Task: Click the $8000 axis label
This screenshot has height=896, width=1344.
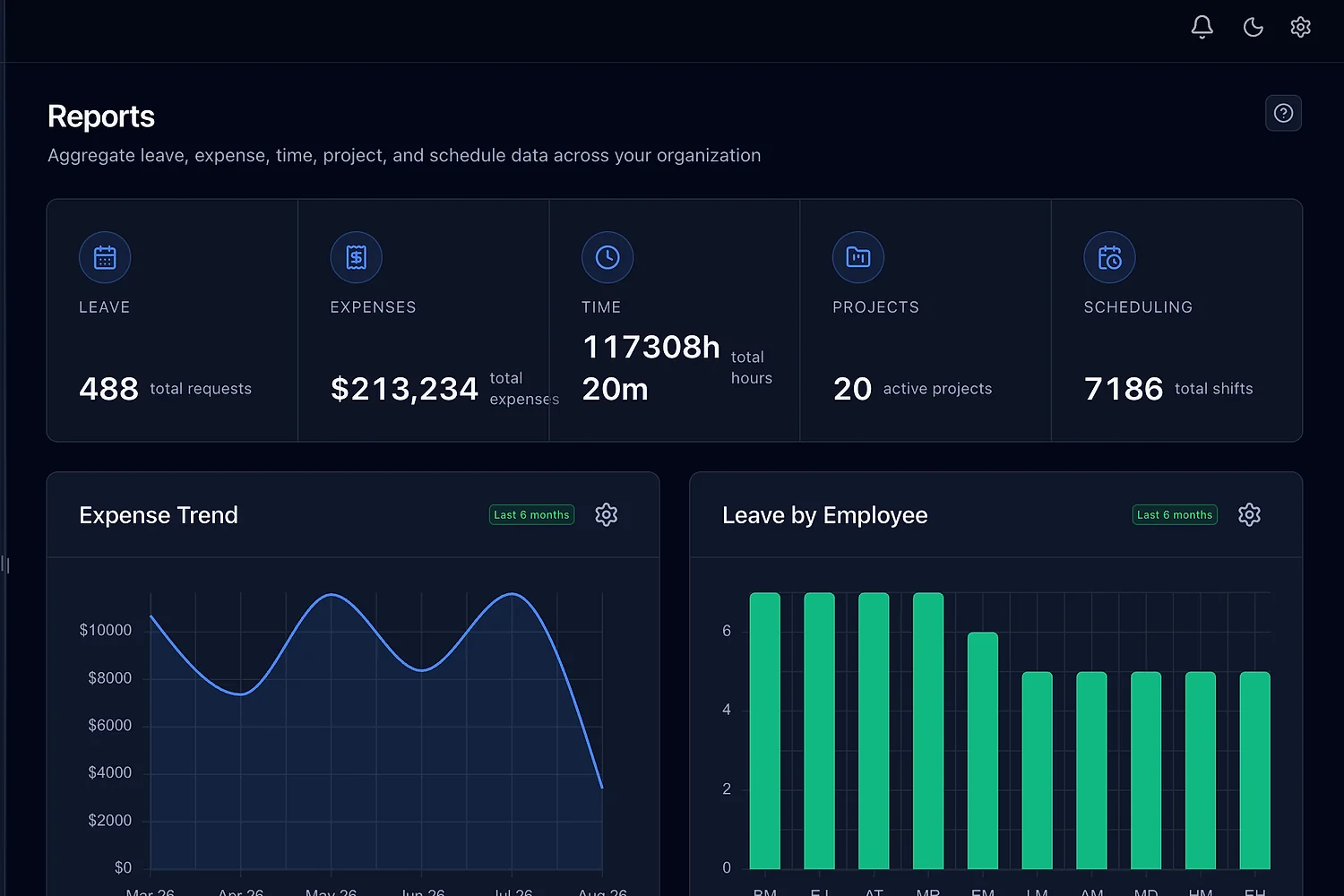Action: click(109, 677)
